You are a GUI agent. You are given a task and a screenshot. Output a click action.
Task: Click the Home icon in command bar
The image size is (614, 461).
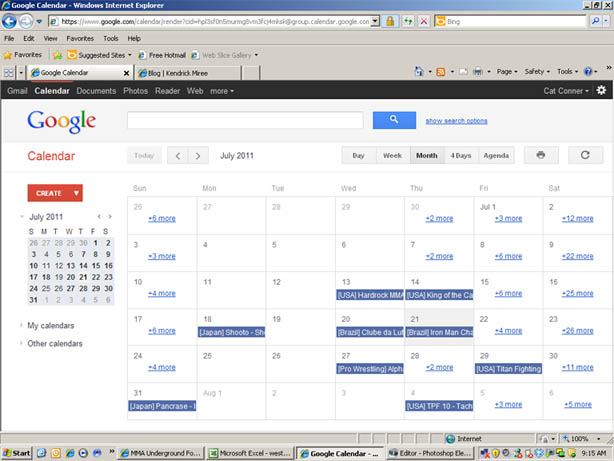point(419,72)
